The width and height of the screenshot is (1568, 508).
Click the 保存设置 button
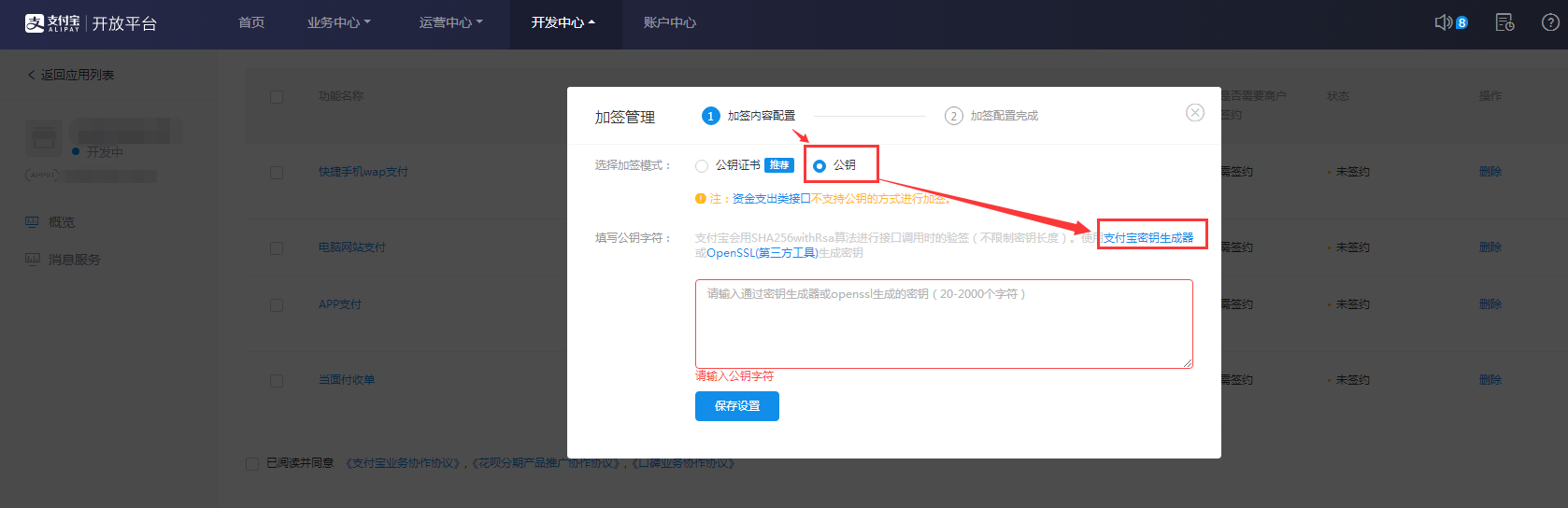pyautogui.click(x=737, y=406)
